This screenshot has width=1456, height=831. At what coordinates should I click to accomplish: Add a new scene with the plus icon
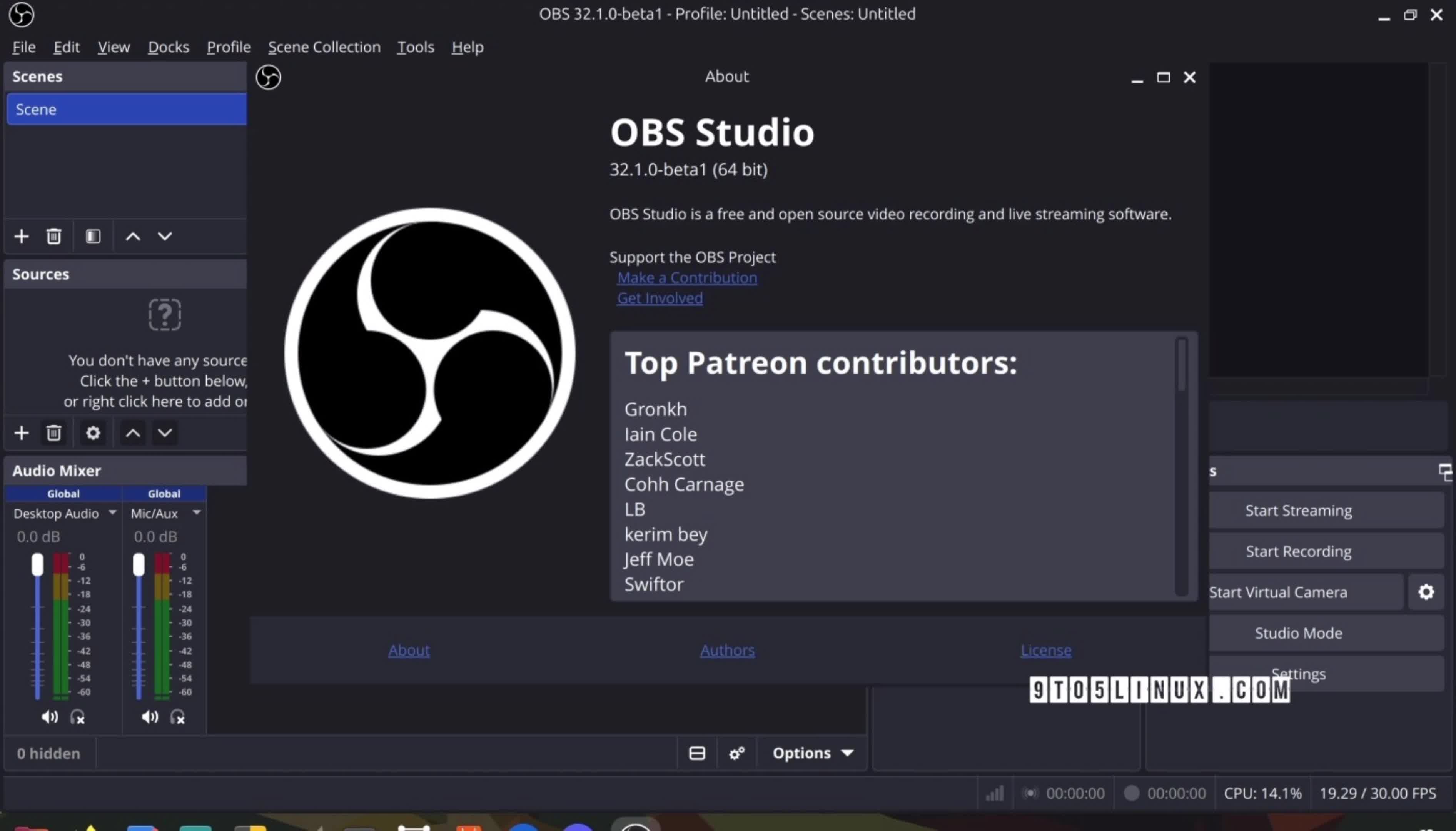point(21,236)
